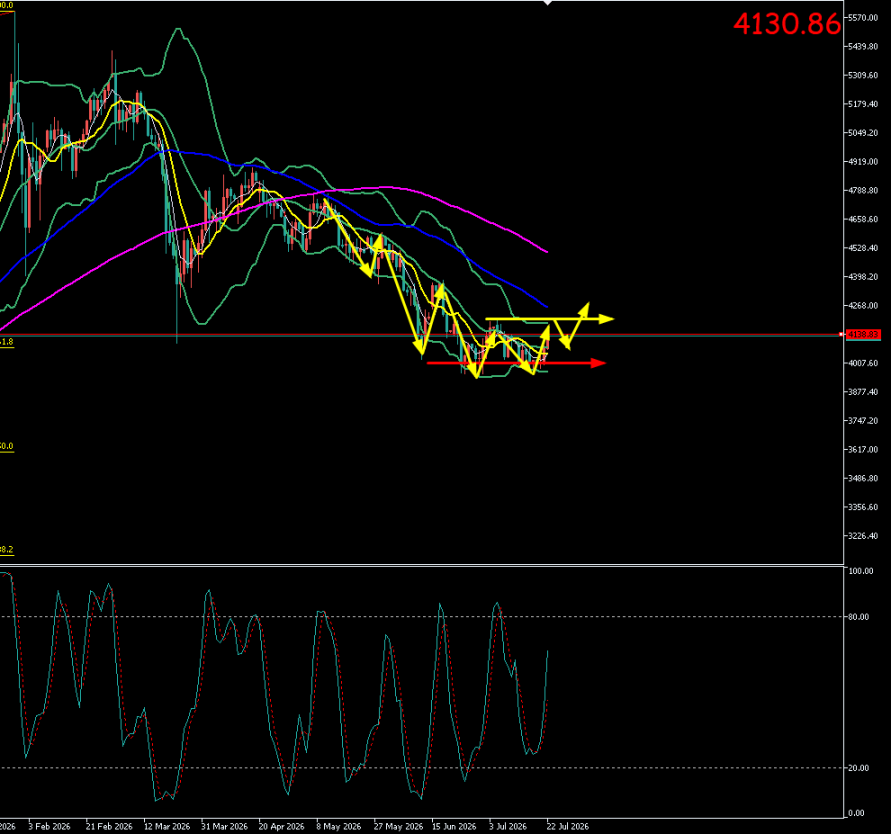Viewport: 891px width, 834px height.
Task: Select the 20.00 oscillator level label
Action: pyautogui.click(x=859, y=768)
